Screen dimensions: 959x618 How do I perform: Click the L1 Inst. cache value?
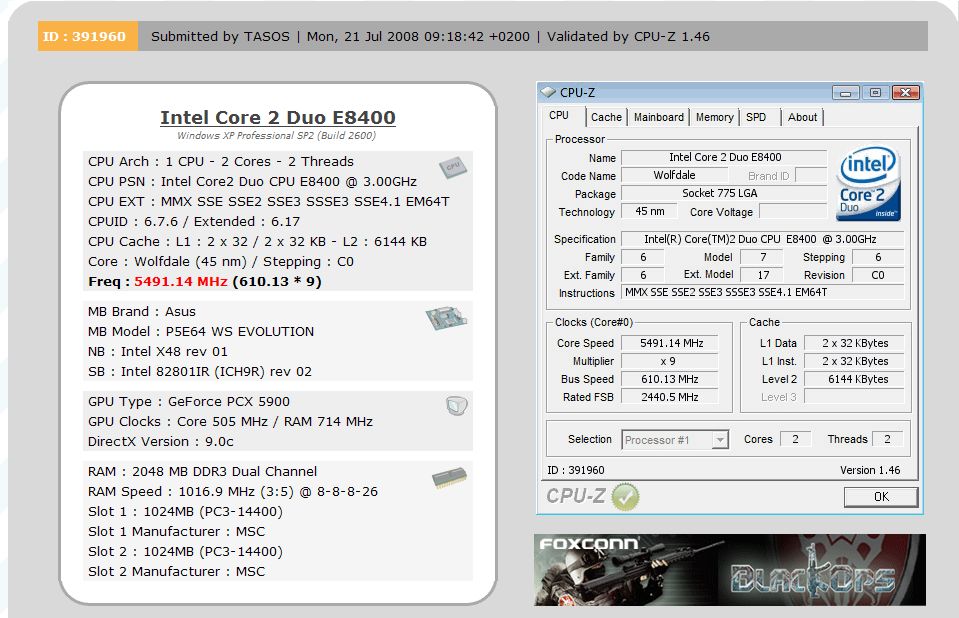click(x=854, y=361)
